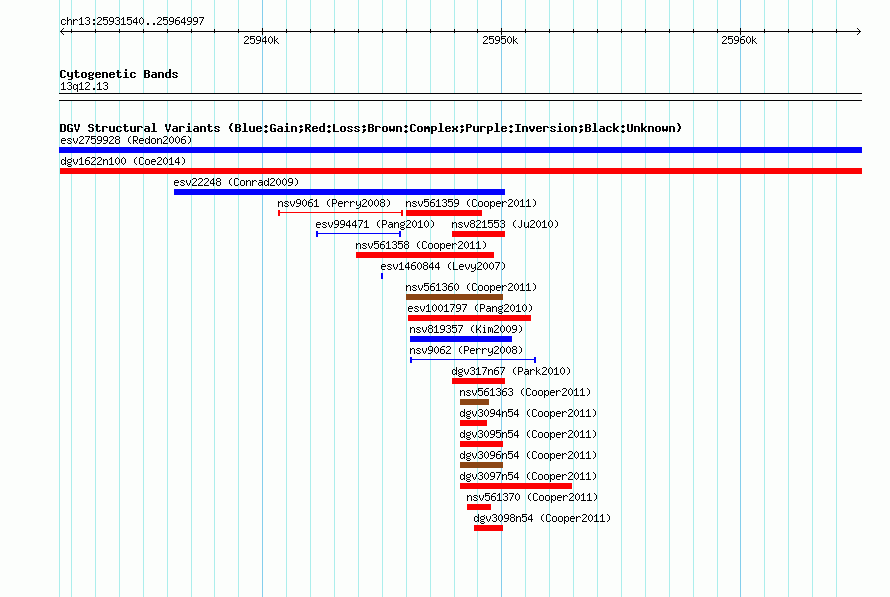Viewport: 890px width, 597px height.
Task: Click the 25940k ruler label
Action: pos(261,40)
